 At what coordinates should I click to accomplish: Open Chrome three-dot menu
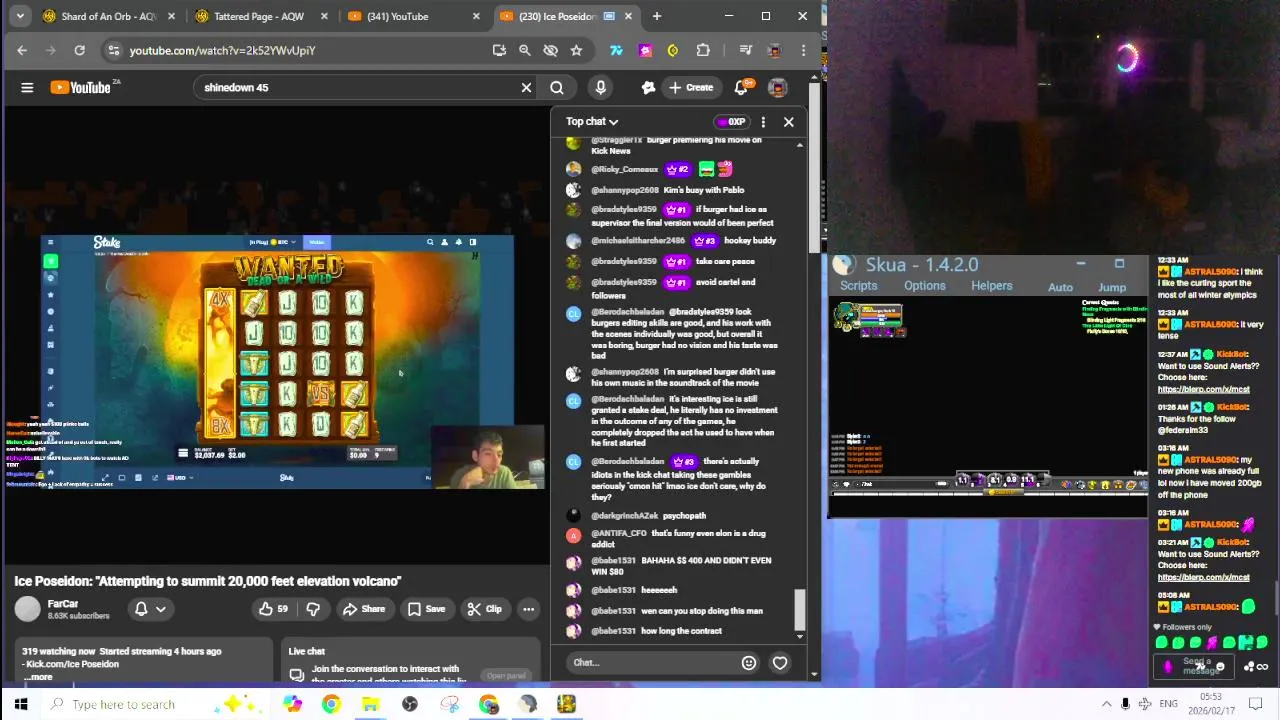click(803, 50)
